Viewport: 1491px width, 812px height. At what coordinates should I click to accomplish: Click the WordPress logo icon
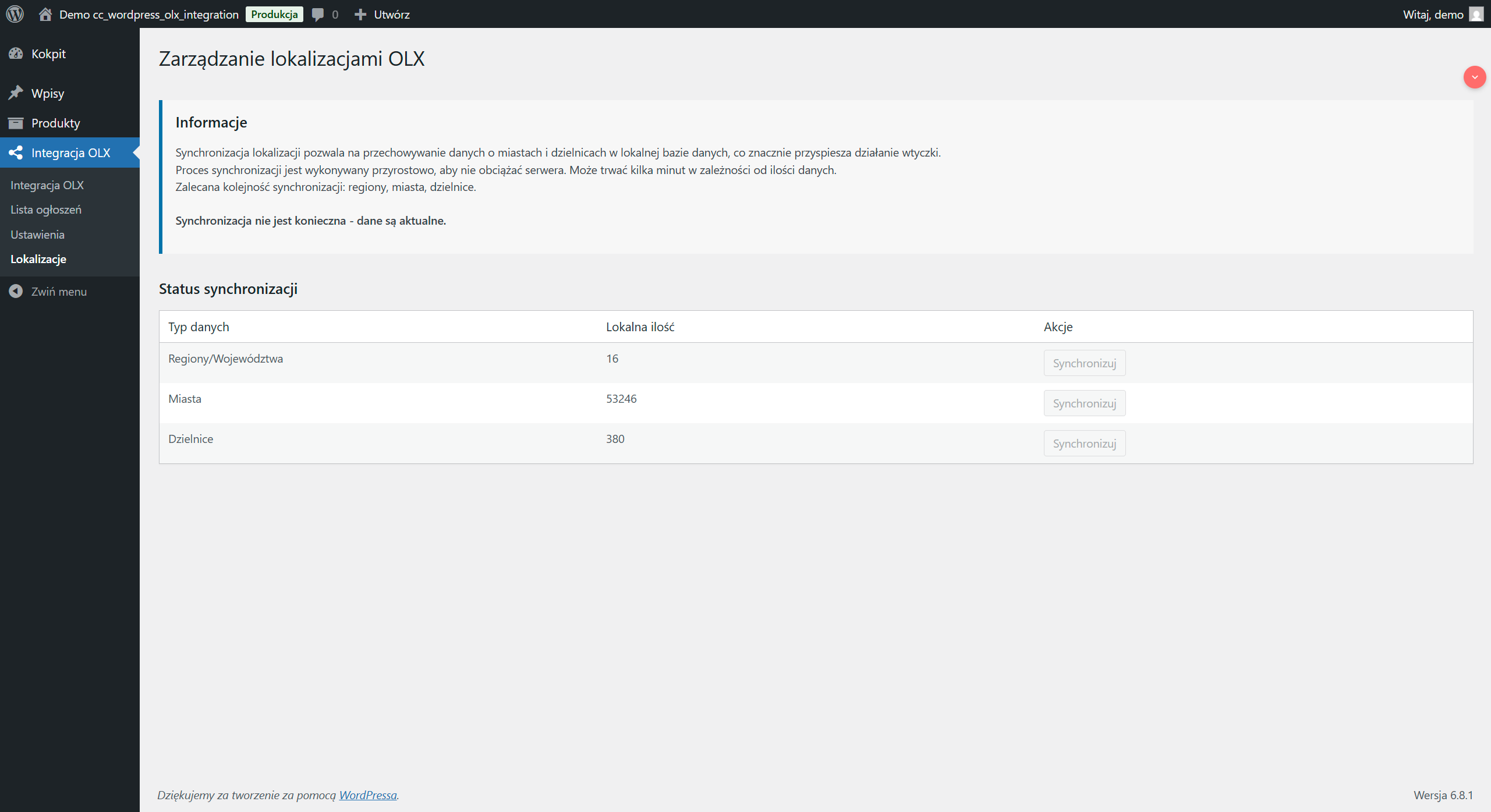coord(15,14)
